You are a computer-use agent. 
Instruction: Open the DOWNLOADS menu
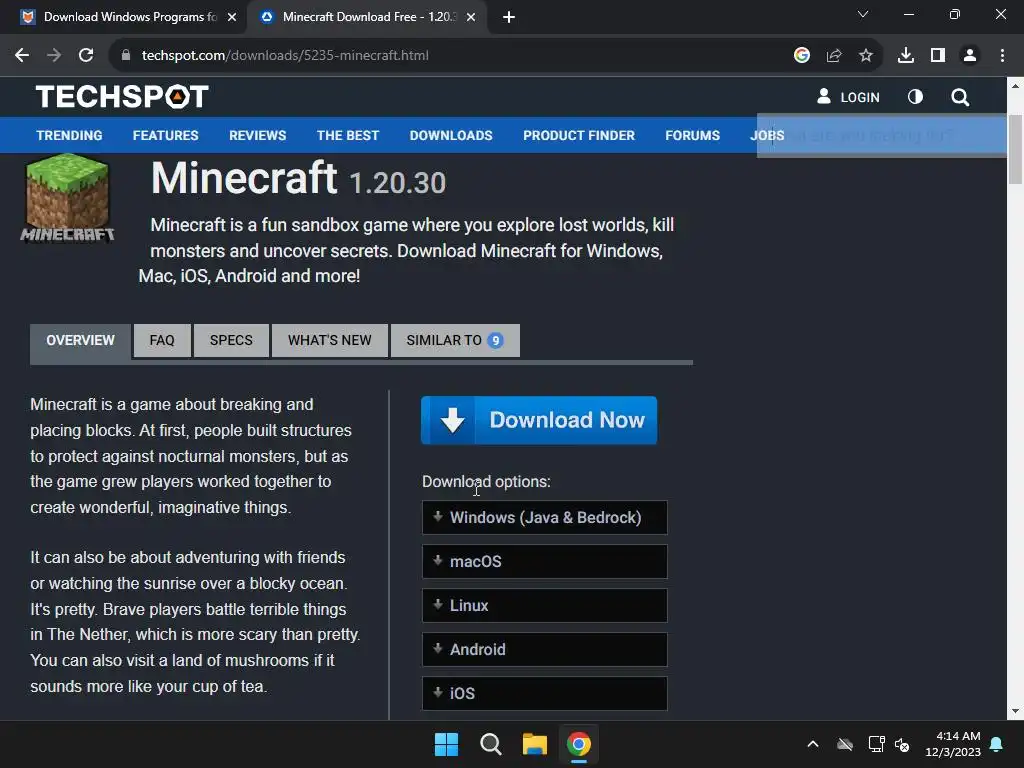451,135
